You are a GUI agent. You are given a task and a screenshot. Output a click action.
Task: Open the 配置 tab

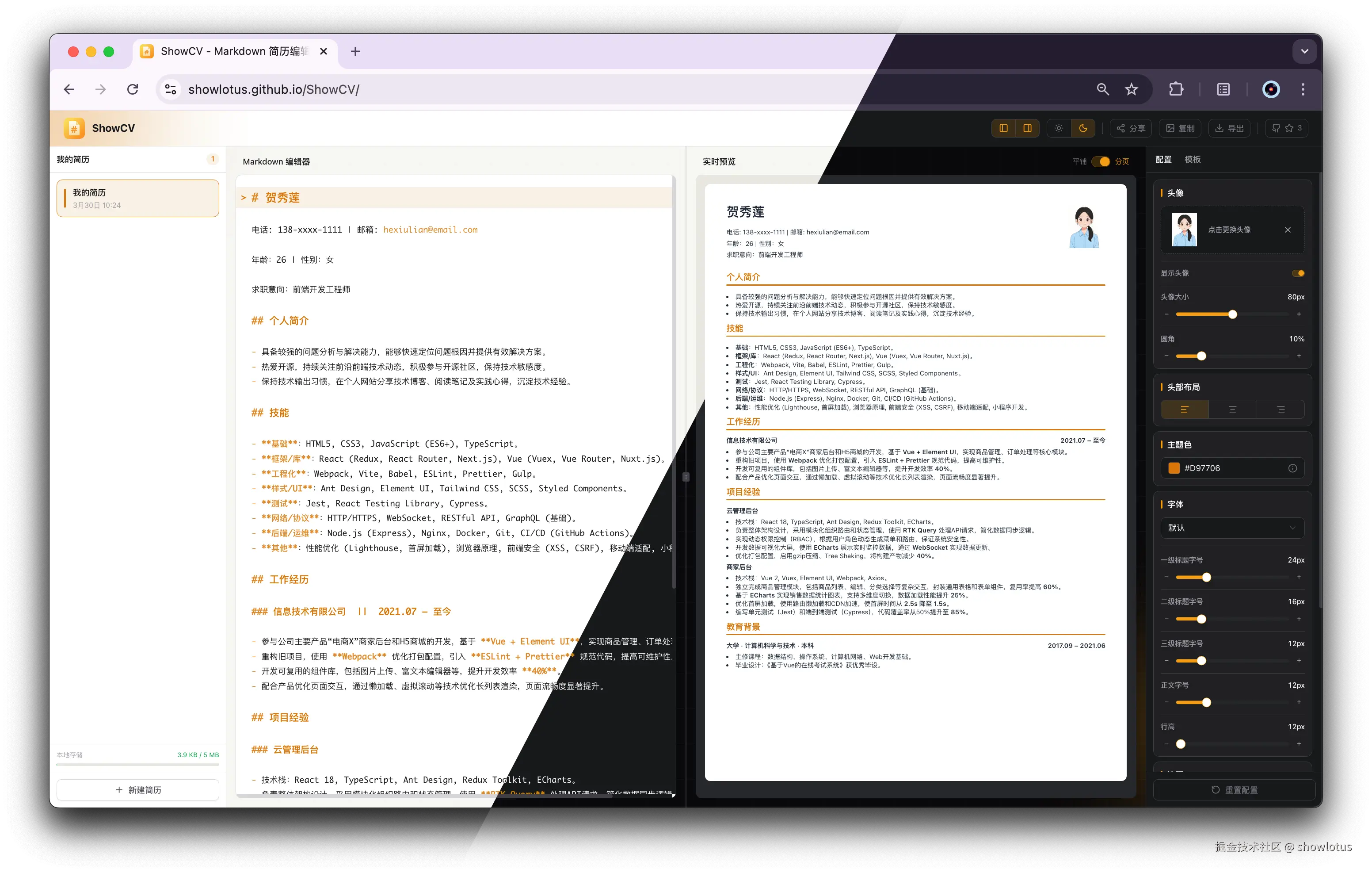pyautogui.click(x=1163, y=160)
